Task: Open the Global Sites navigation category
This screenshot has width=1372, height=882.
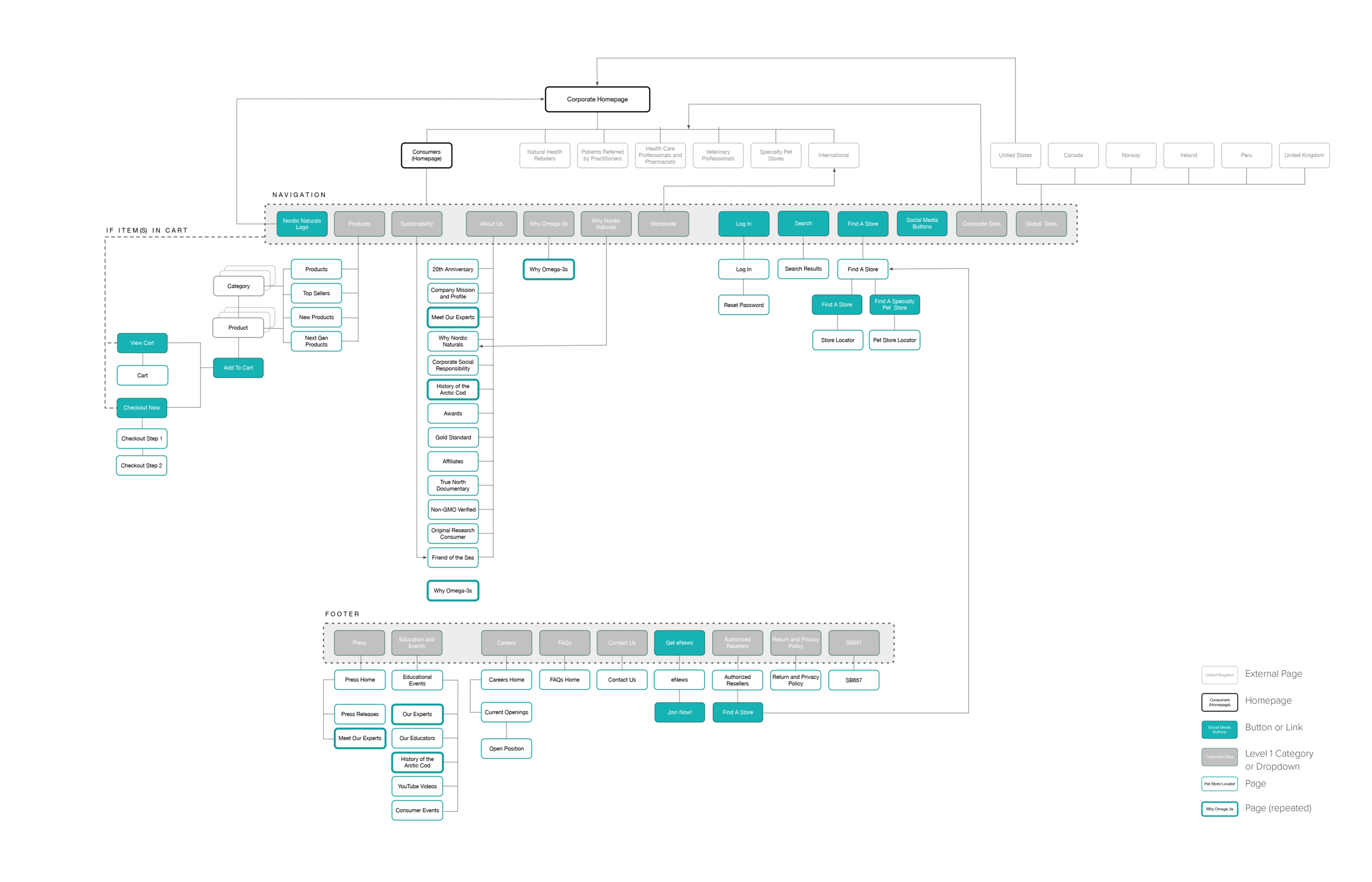Action: tap(1041, 224)
